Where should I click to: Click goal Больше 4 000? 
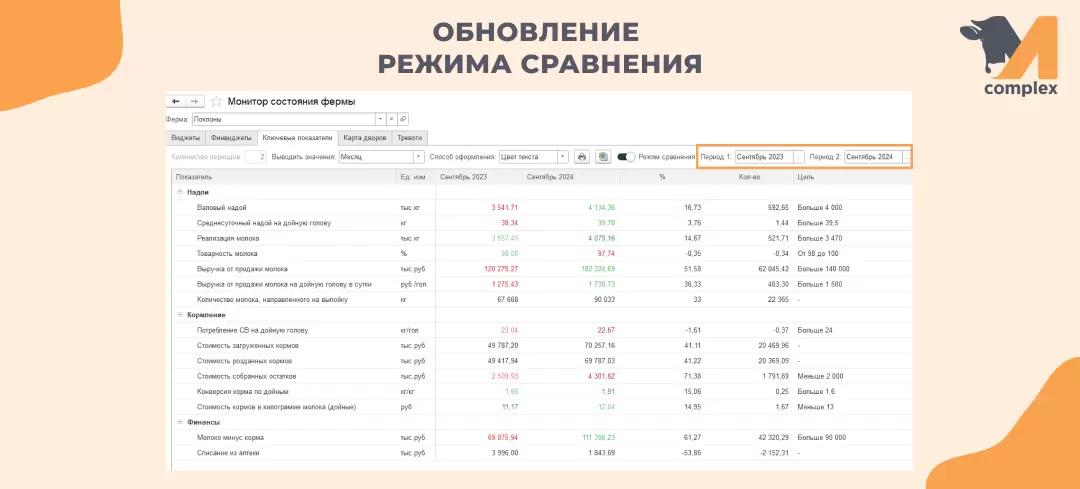(x=820, y=207)
